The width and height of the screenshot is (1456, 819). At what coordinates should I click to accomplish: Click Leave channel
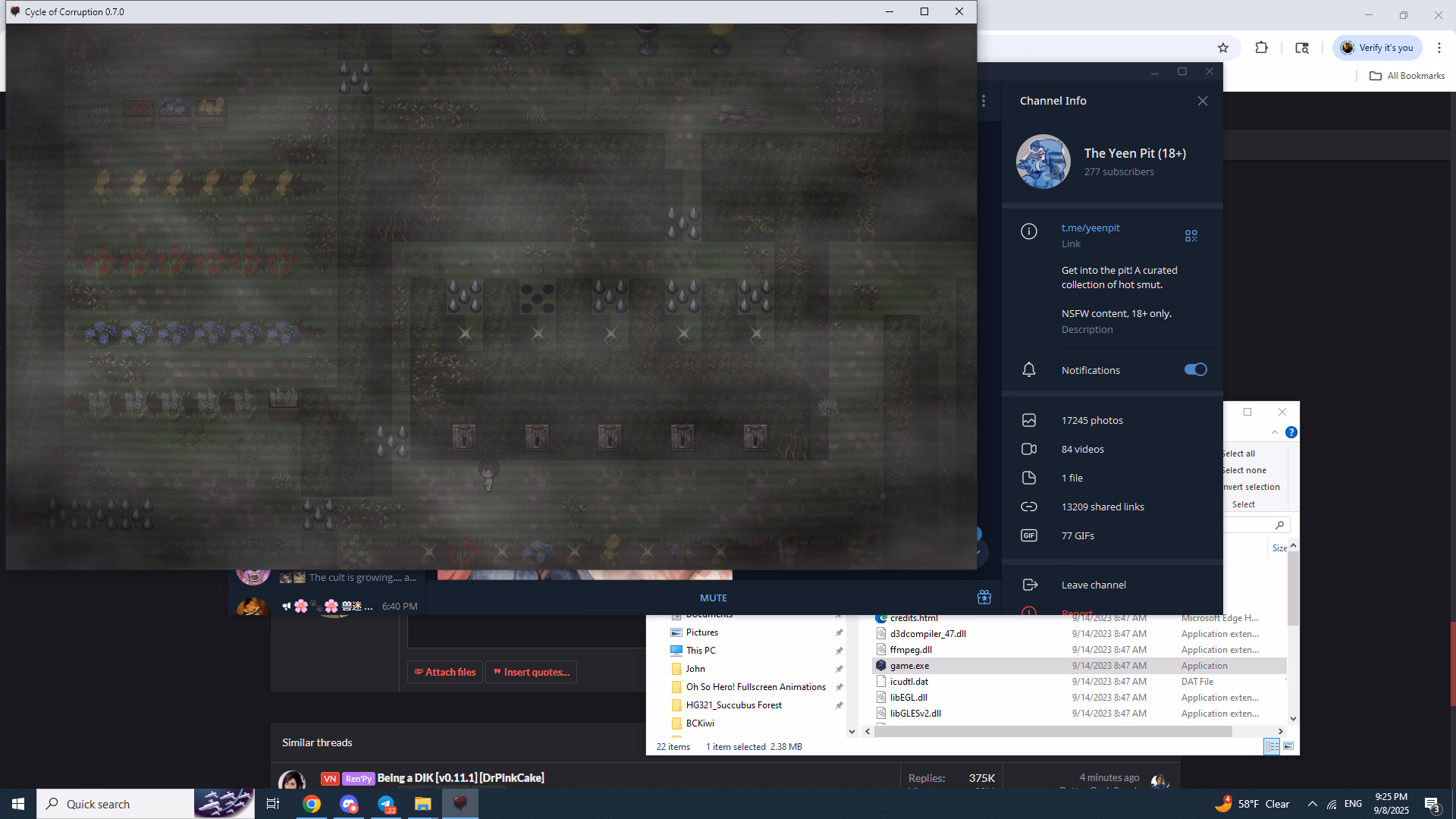point(1093,585)
